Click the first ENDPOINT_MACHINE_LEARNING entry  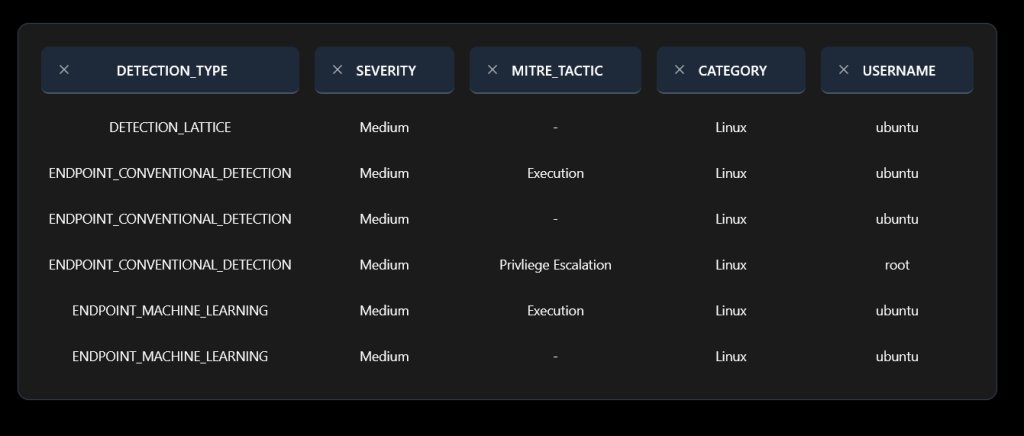(x=170, y=311)
